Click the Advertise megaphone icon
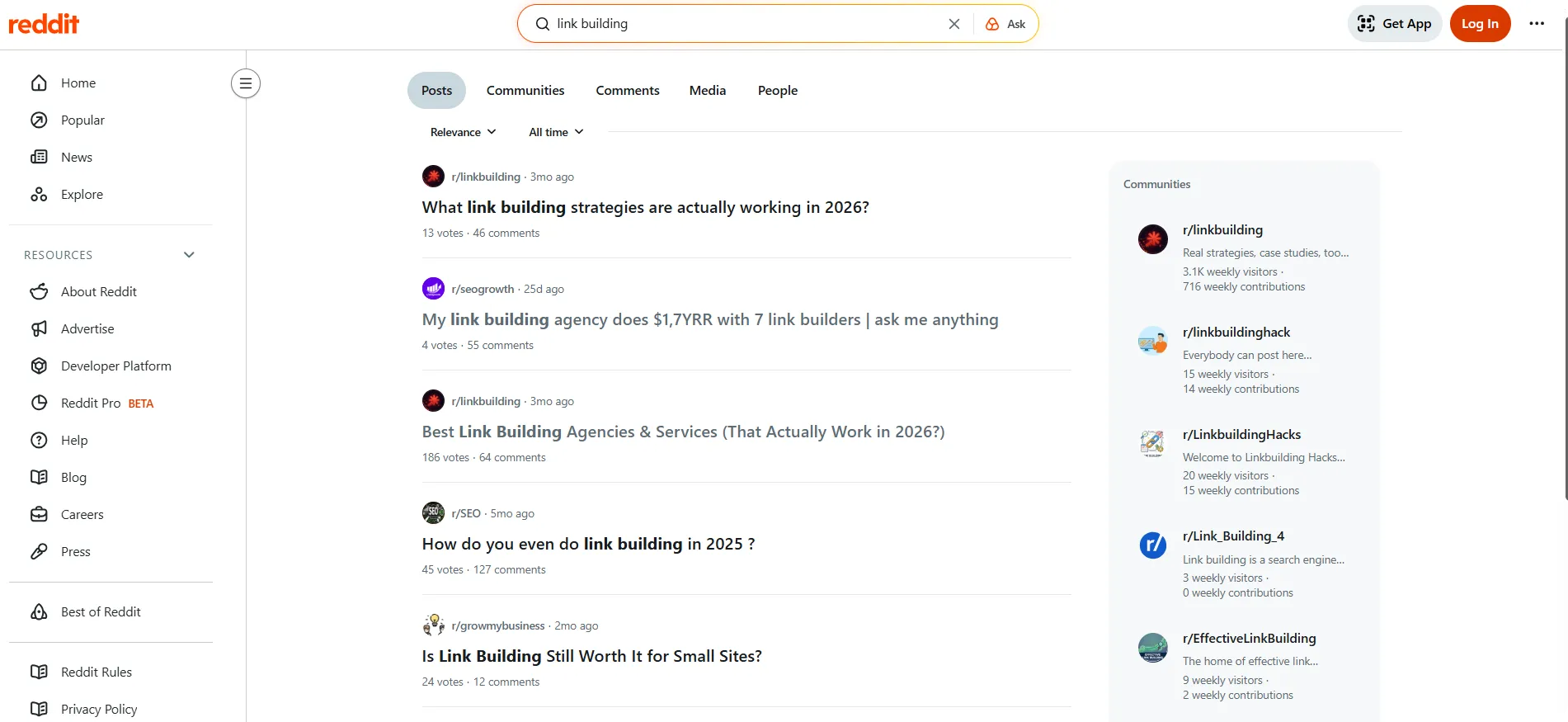Viewport: 1568px width, 722px height. point(39,329)
